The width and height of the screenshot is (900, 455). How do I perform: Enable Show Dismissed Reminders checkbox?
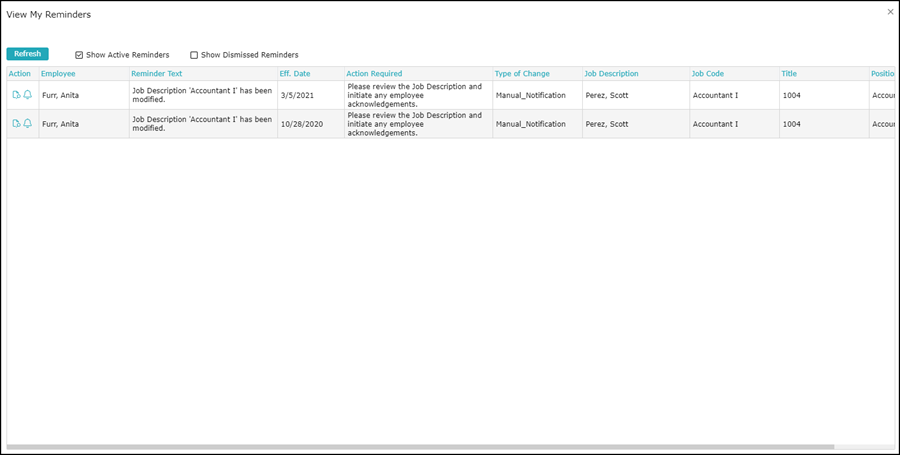click(x=194, y=55)
